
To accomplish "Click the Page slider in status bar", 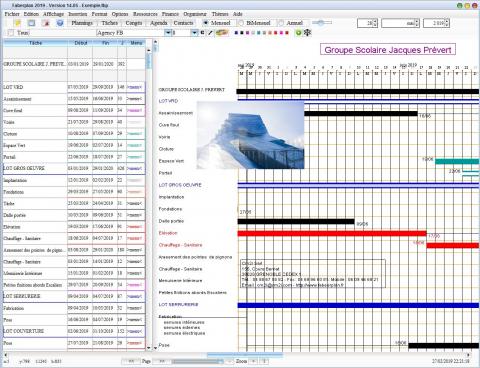I will point(197,361).
